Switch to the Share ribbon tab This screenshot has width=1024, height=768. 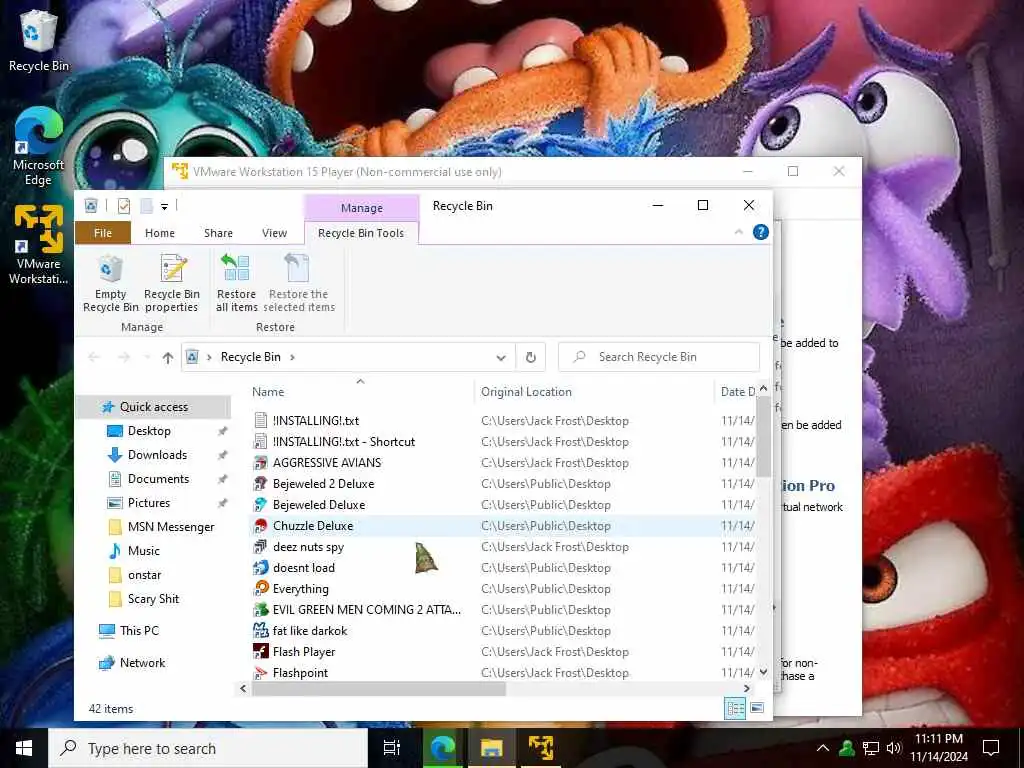218,233
